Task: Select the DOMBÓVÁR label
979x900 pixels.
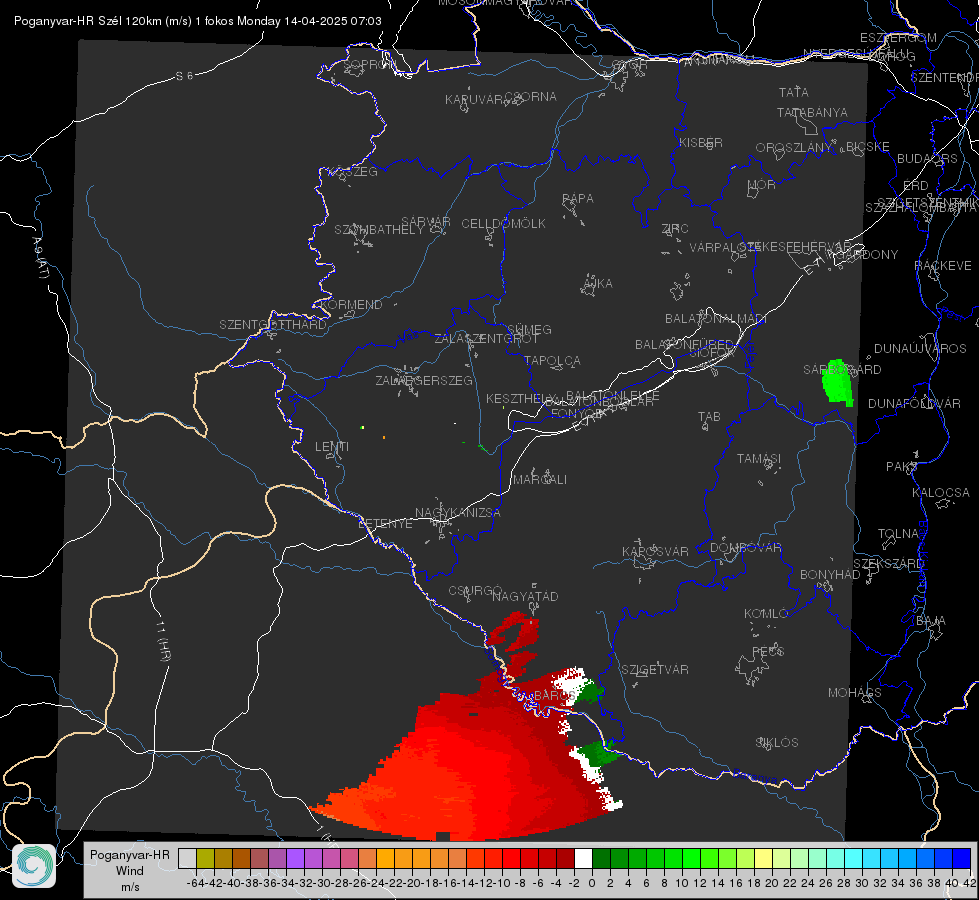Action: tap(745, 548)
